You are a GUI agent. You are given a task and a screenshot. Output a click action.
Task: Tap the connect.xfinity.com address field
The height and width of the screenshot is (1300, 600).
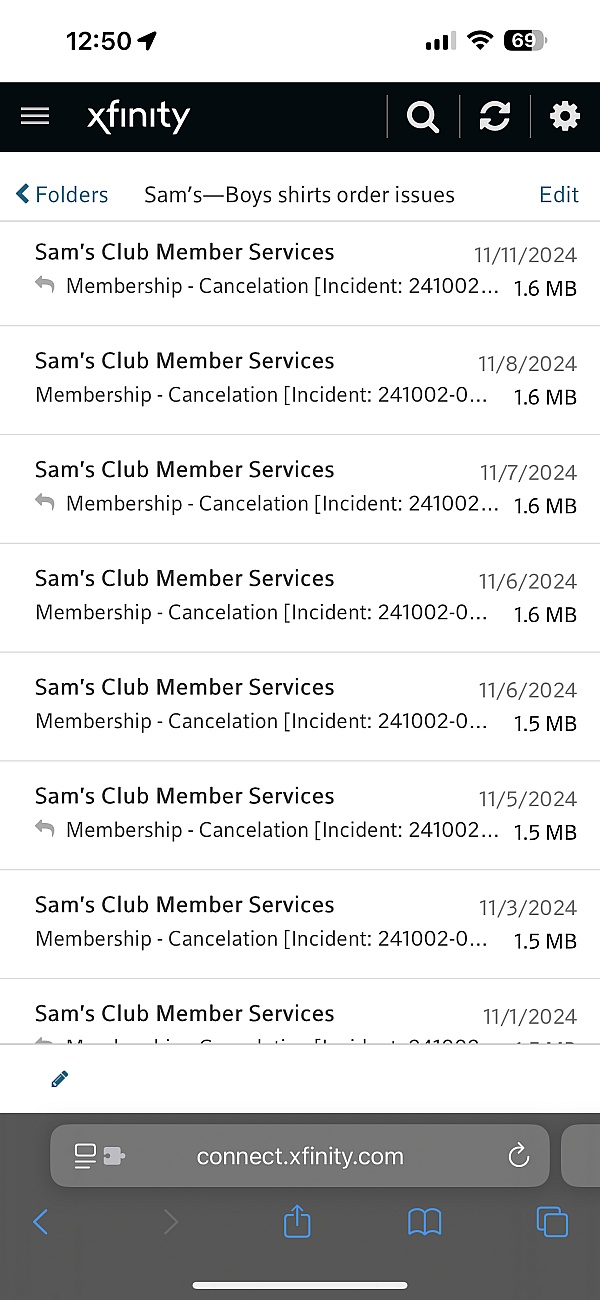point(300,1157)
